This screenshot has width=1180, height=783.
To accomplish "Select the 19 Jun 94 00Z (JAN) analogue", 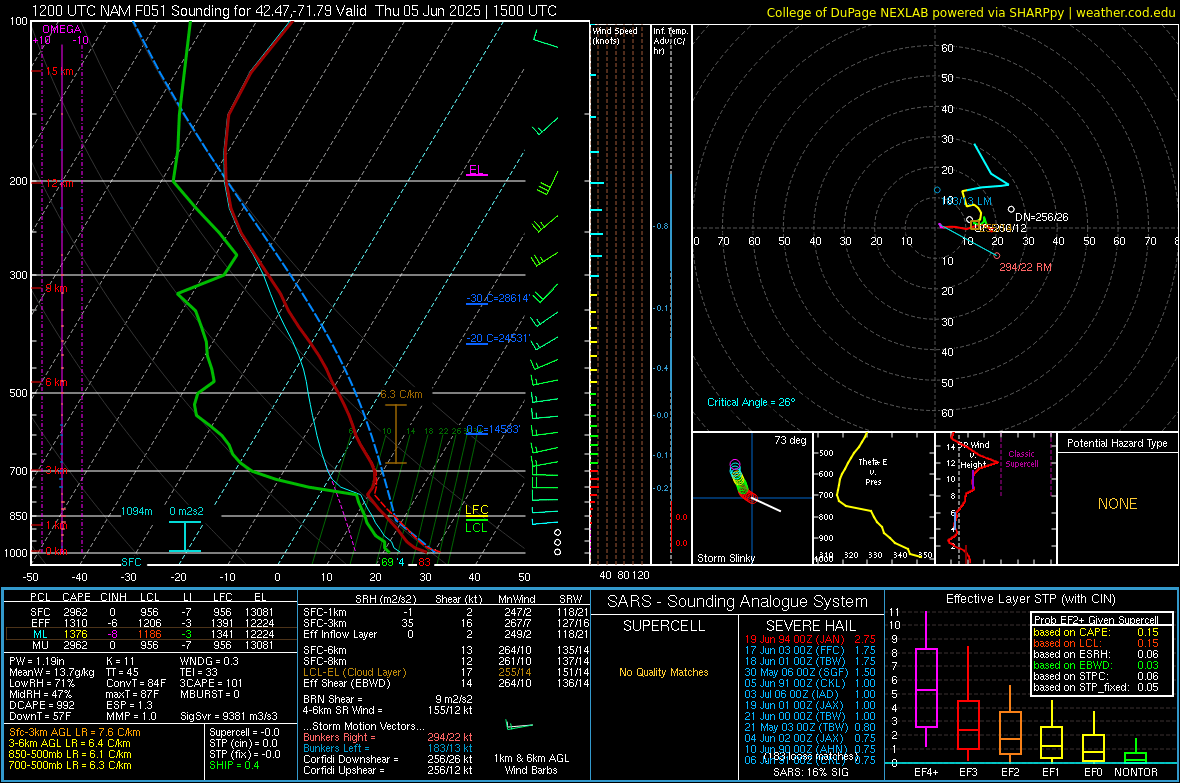I will click(x=810, y=639).
